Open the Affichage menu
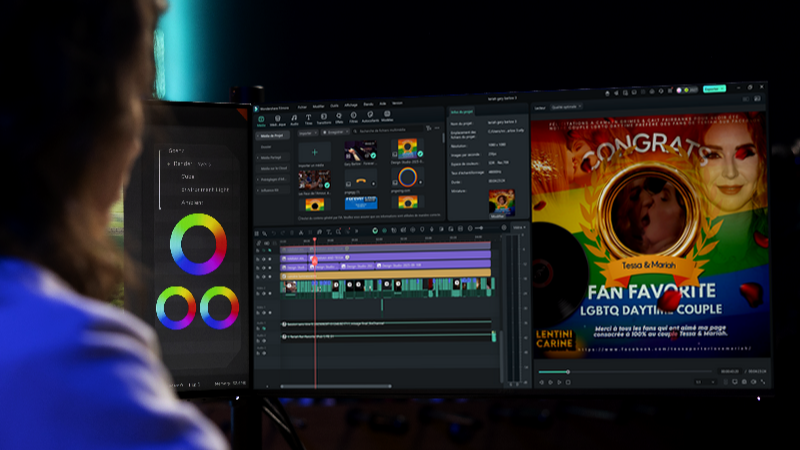Screen dimensions: 800x450 [x=351, y=105]
